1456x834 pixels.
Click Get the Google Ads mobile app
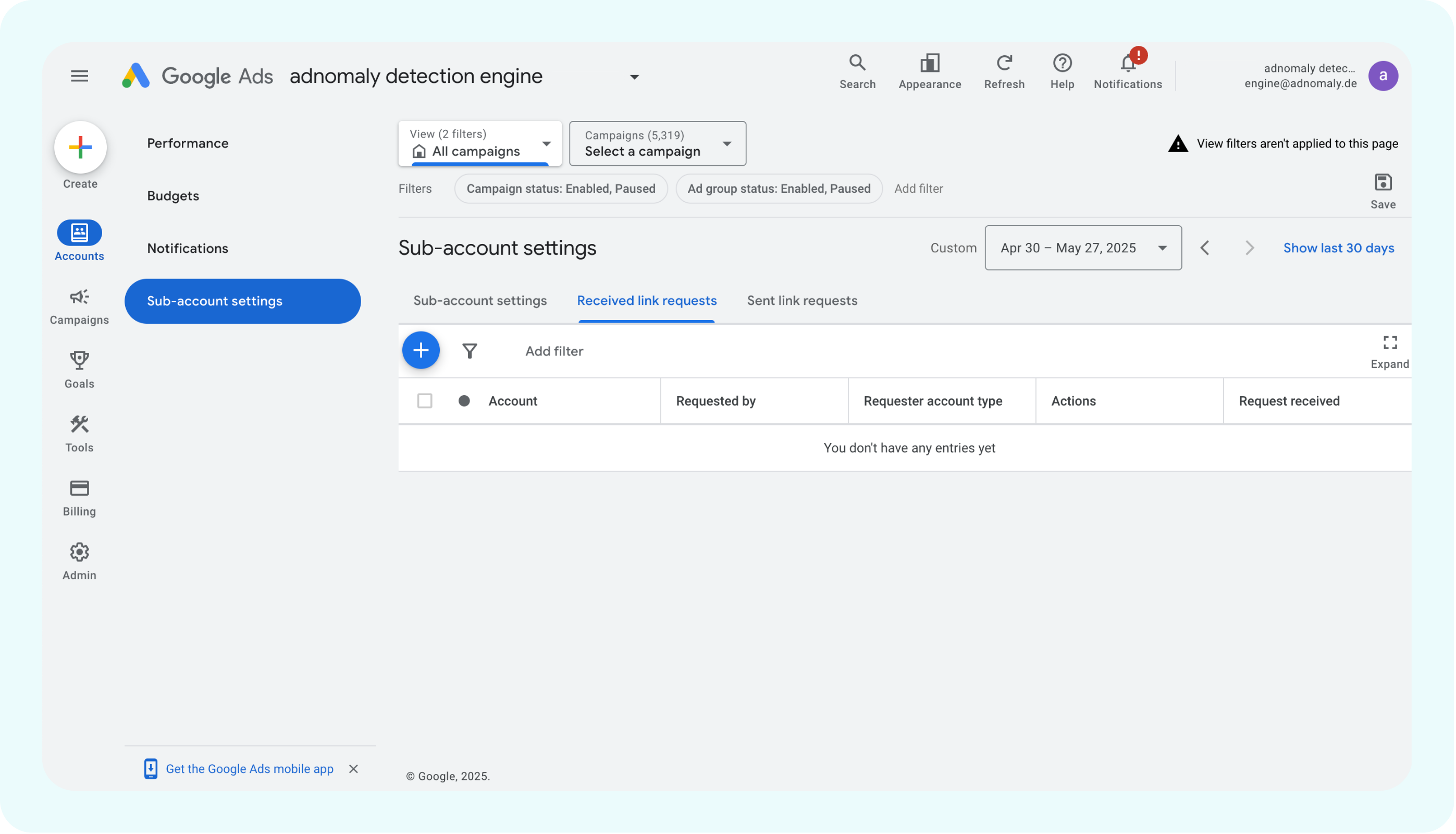pyautogui.click(x=249, y=769)
